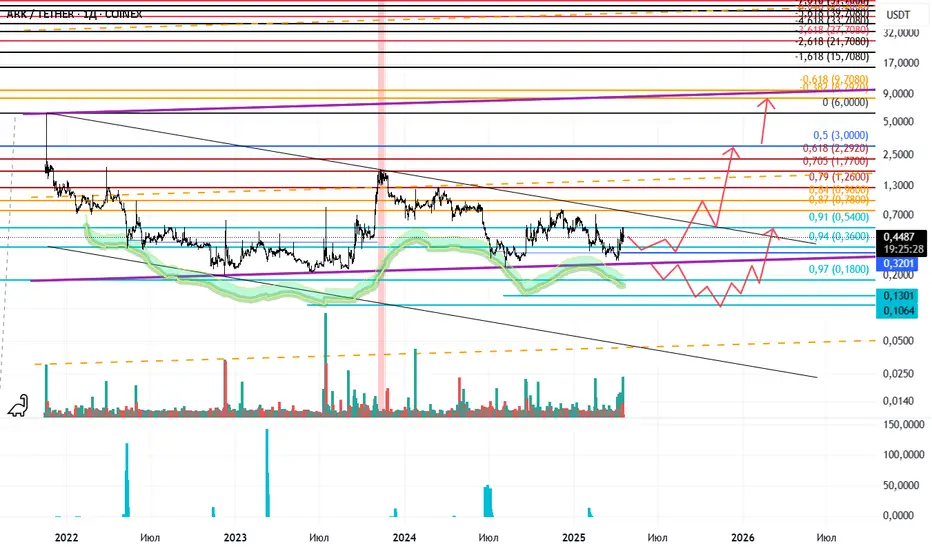Viewport: 932px width, 550px height.
Task: Click the 2022 time axis label
Action: tap(66, 538)
